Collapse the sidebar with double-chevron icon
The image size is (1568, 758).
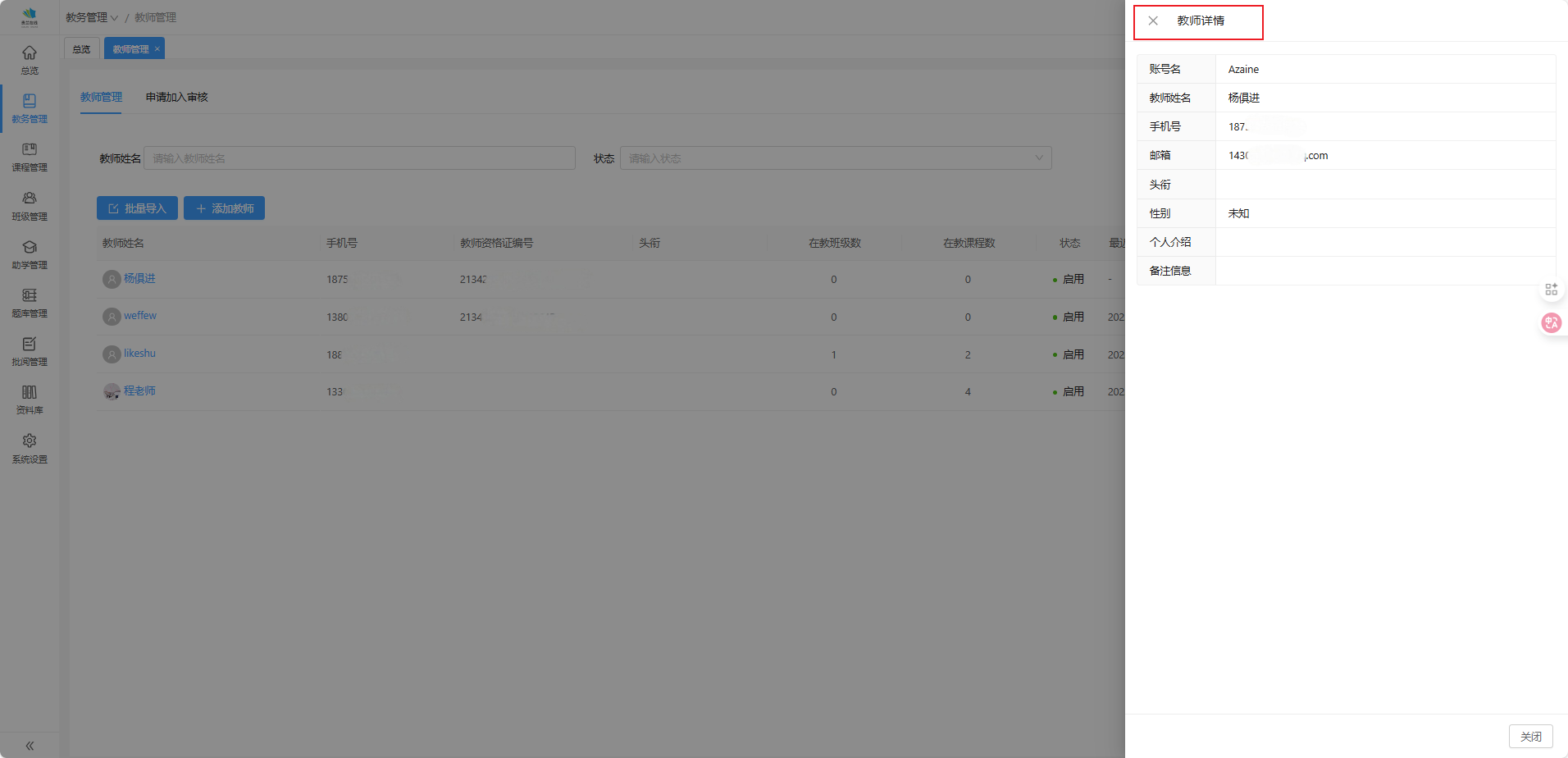30,746
